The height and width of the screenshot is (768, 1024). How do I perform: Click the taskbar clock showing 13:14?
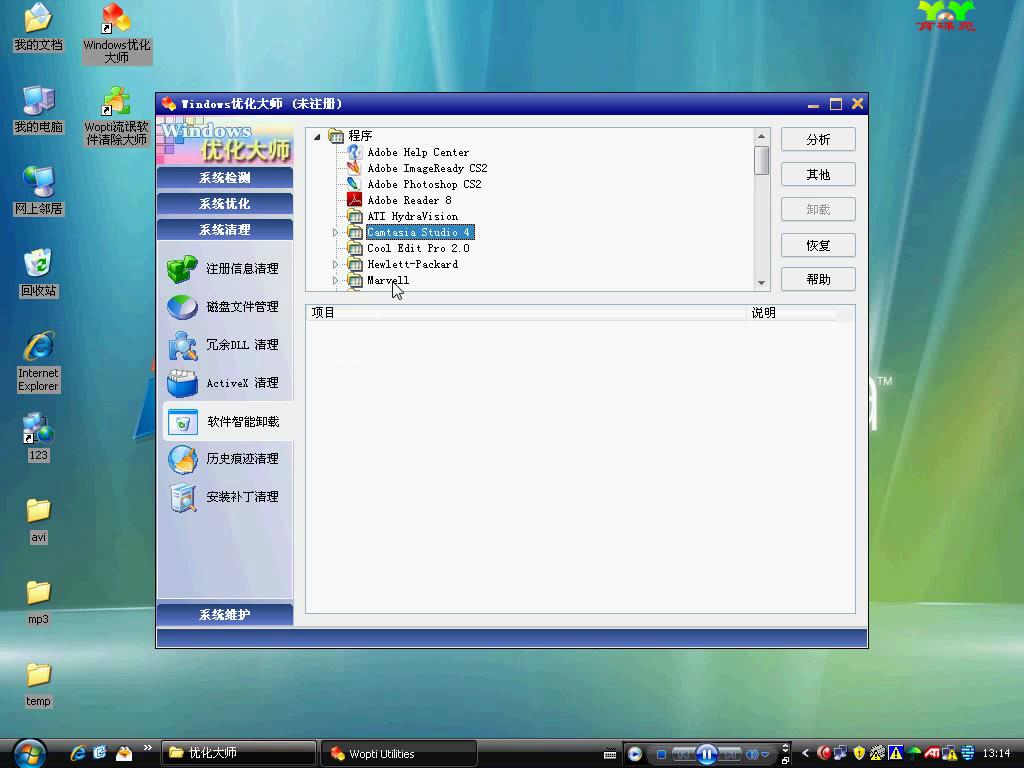pos(996,753)
